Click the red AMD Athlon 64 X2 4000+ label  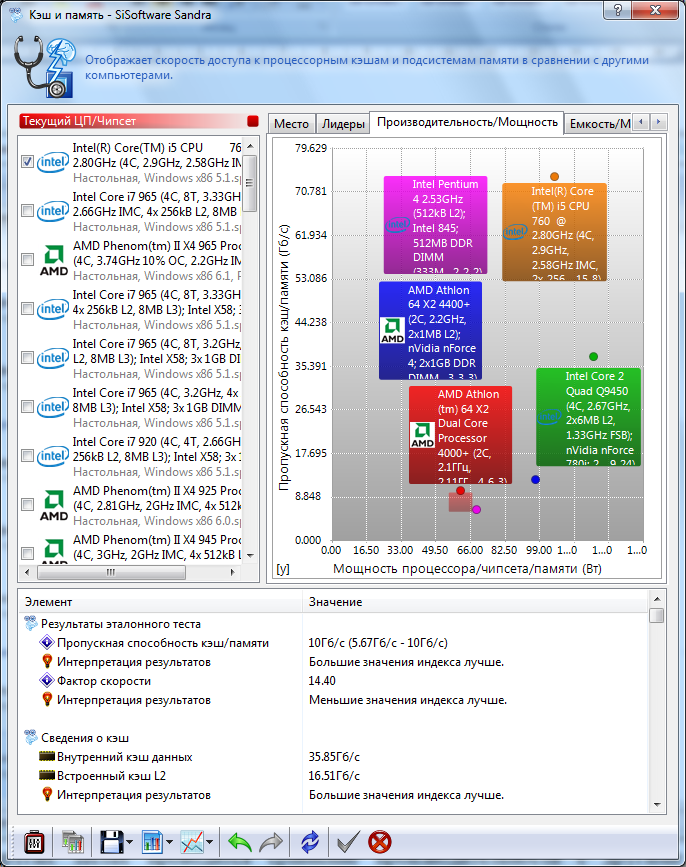click(460, 435)
